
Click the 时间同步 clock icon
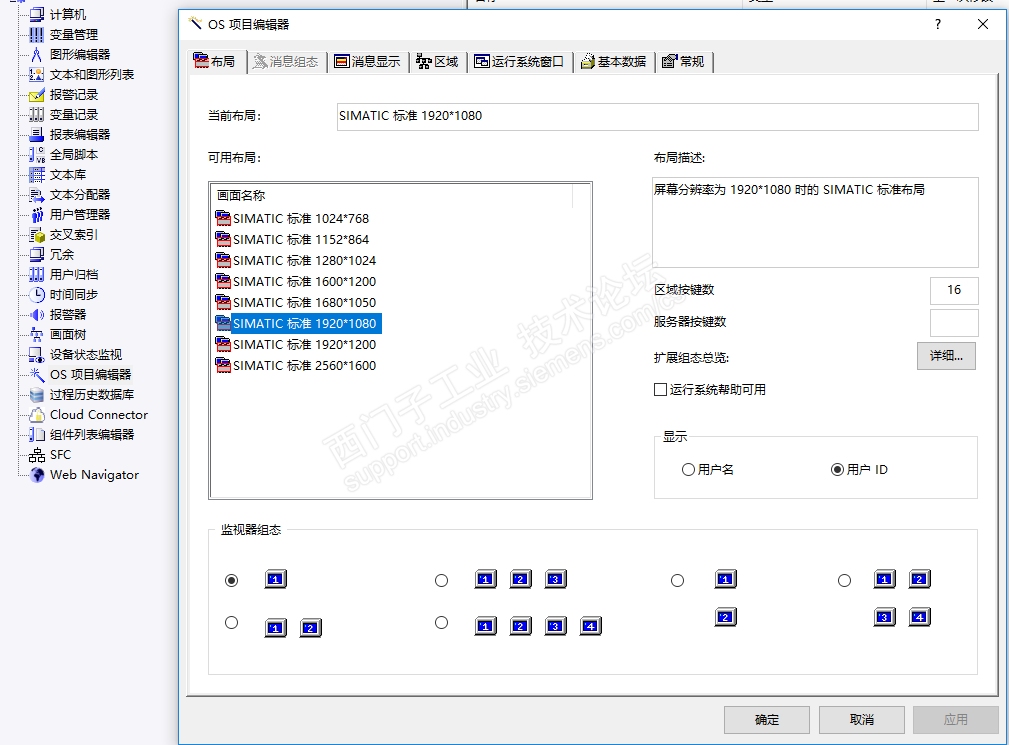pos(37,295)
